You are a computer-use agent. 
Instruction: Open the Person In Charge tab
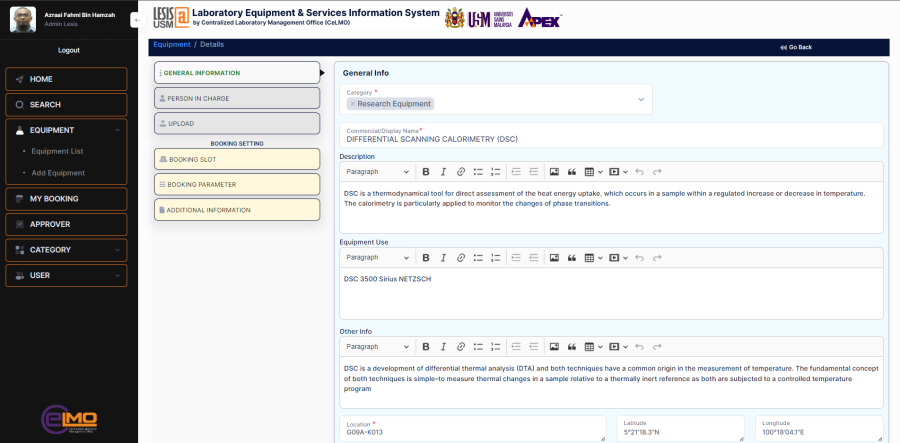tap(237, 98)
